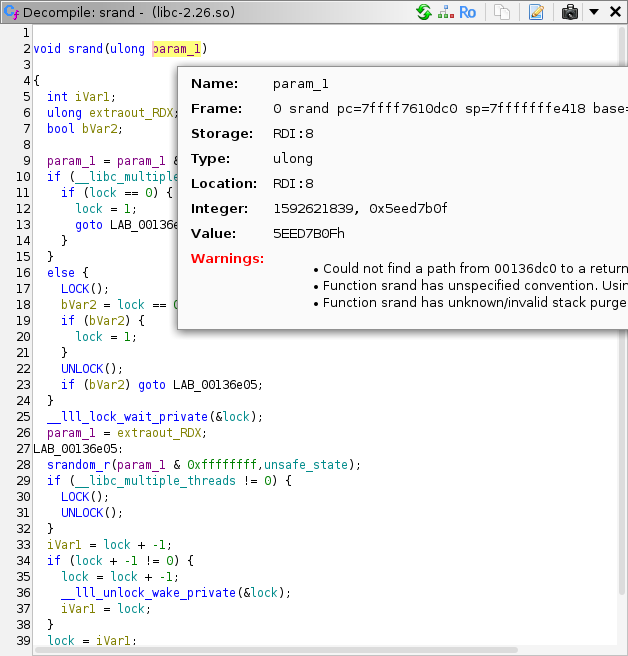Click the srandom_r function call

point(79,465)
